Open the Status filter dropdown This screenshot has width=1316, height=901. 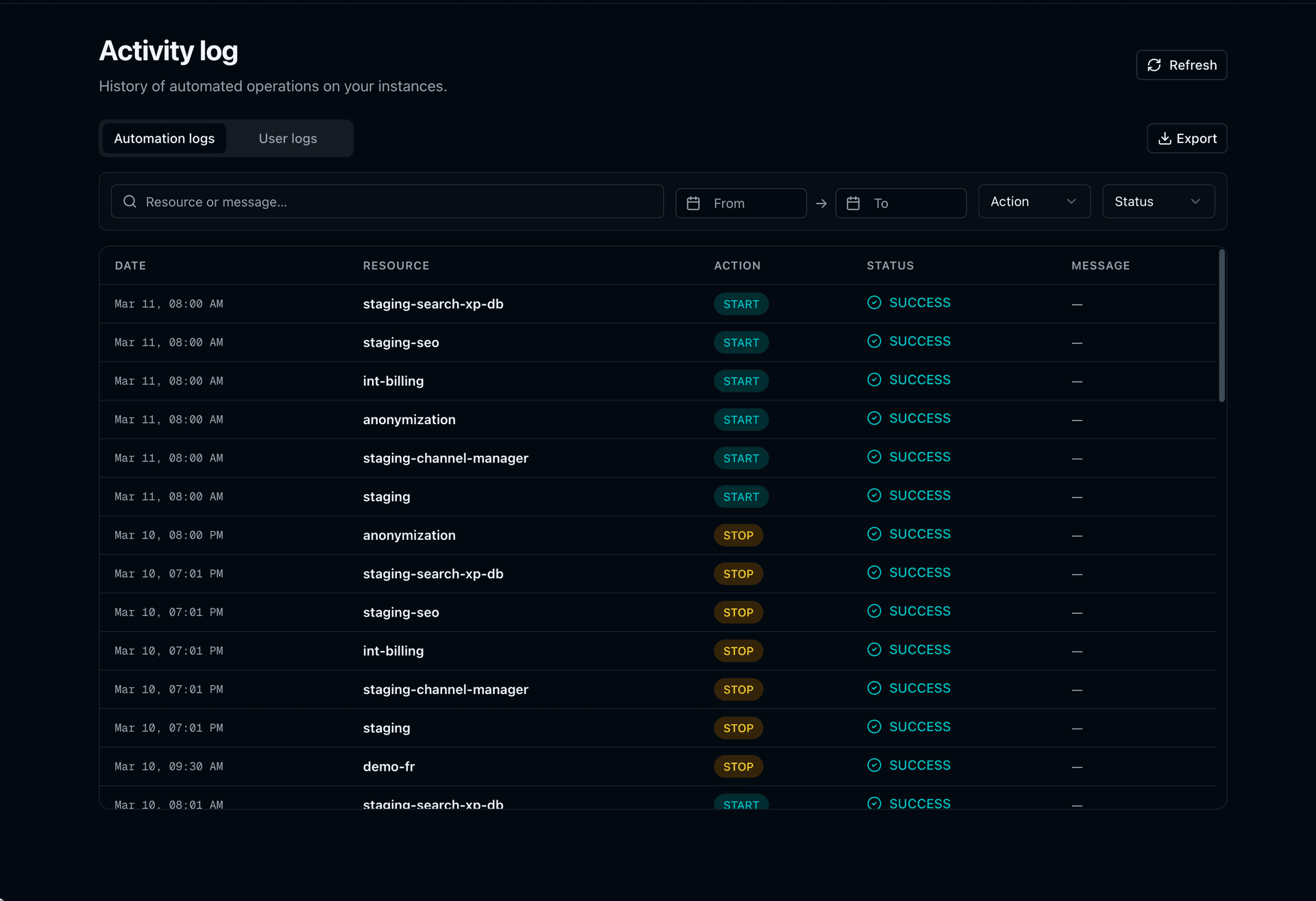tap(1158, 201)
